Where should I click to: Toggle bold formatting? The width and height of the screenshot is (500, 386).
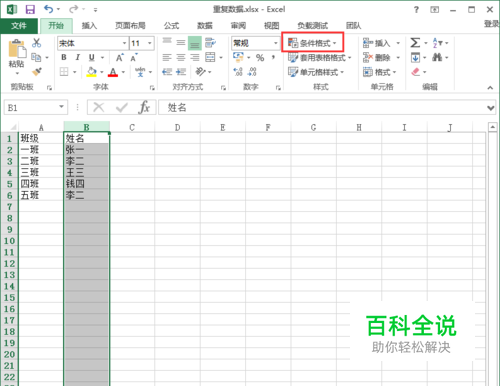pyautogui.click(x=64, y=57)
